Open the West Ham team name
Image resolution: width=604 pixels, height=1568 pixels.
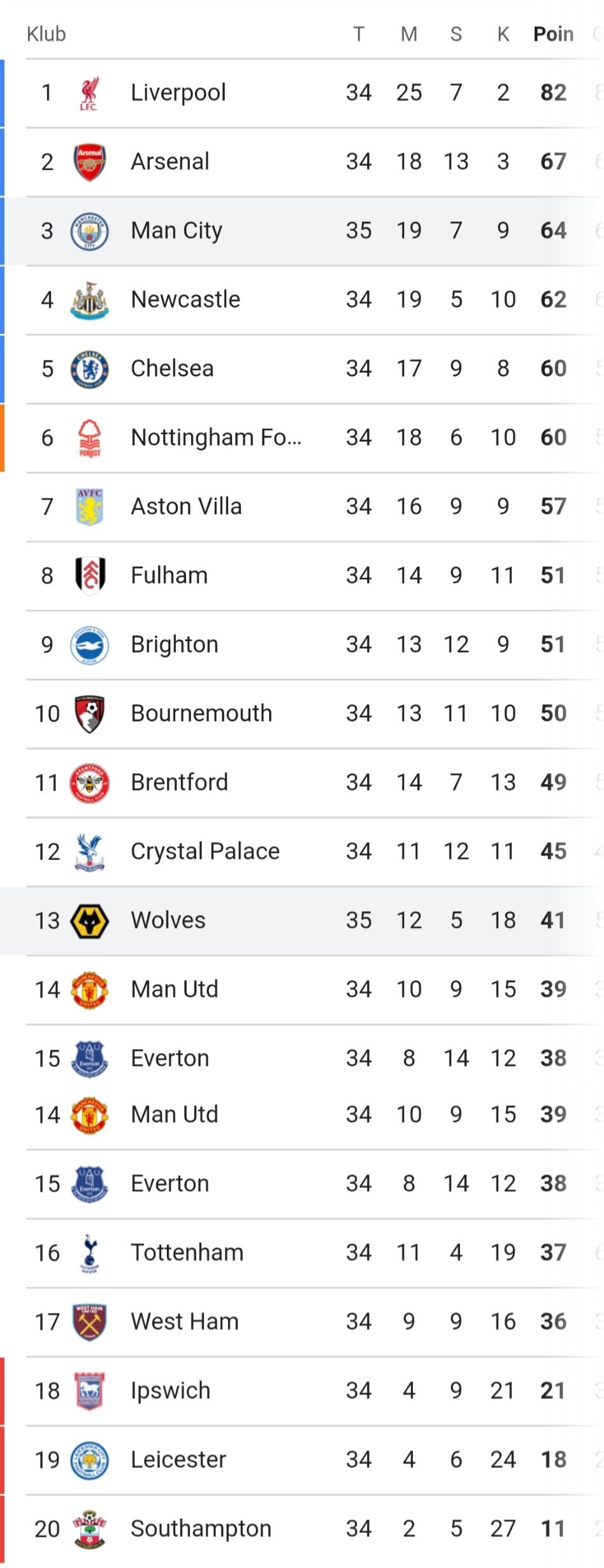[184, 1322]
